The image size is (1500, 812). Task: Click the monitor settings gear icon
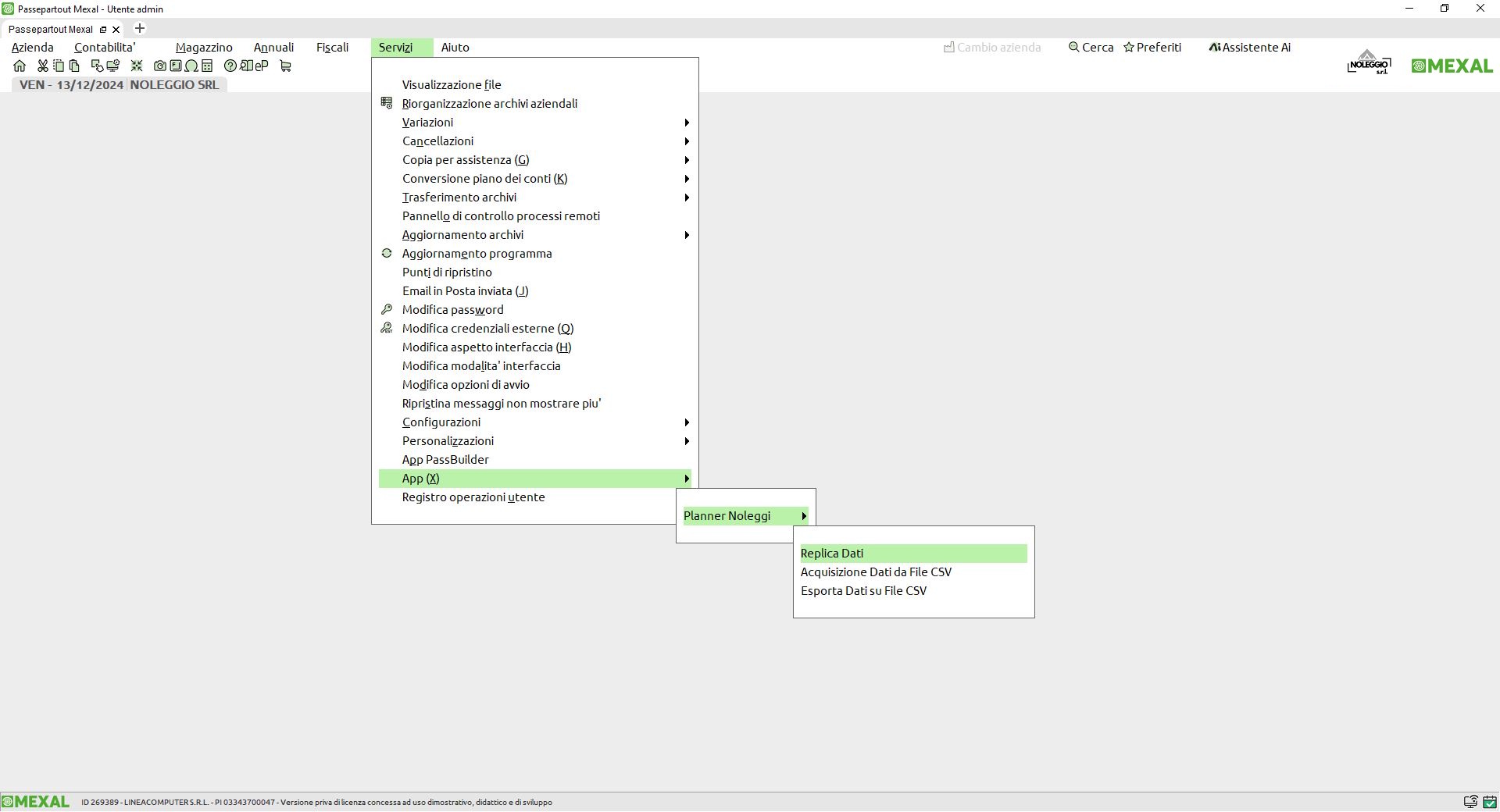(x=113, y=66)
